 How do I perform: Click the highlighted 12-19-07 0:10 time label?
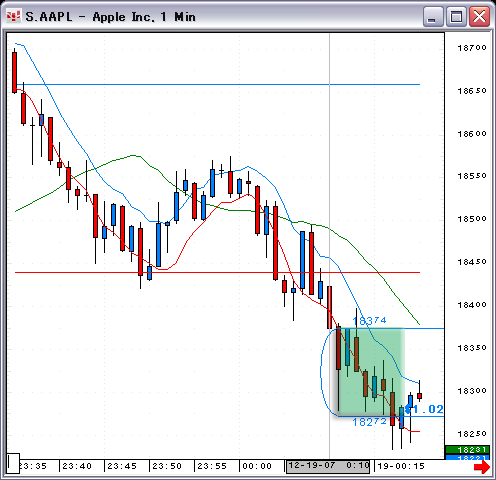(x=328, y=466)
